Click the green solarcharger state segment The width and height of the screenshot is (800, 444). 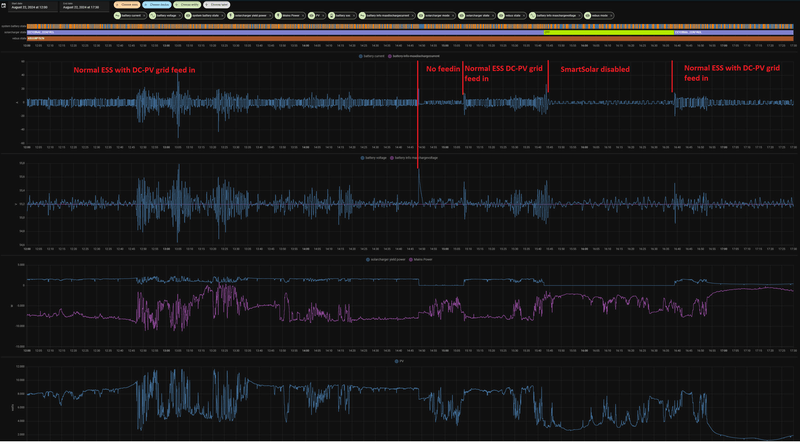click(609, 32)
